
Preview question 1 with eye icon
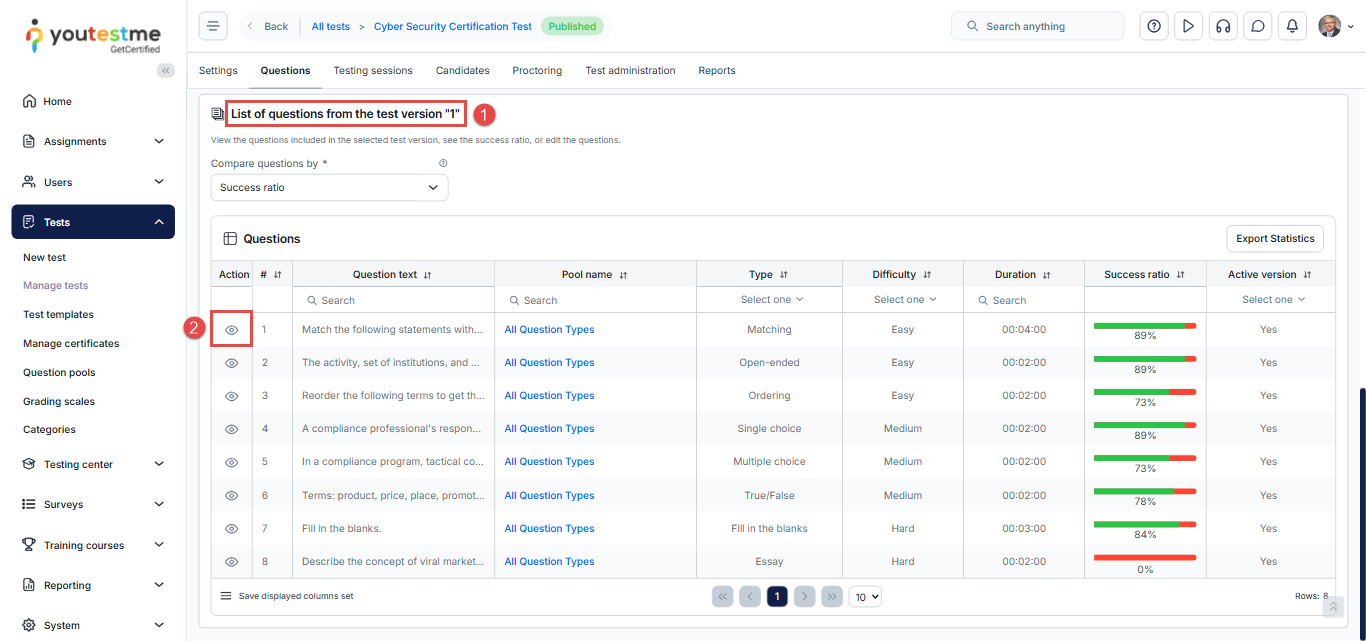(x=231, y=330)
